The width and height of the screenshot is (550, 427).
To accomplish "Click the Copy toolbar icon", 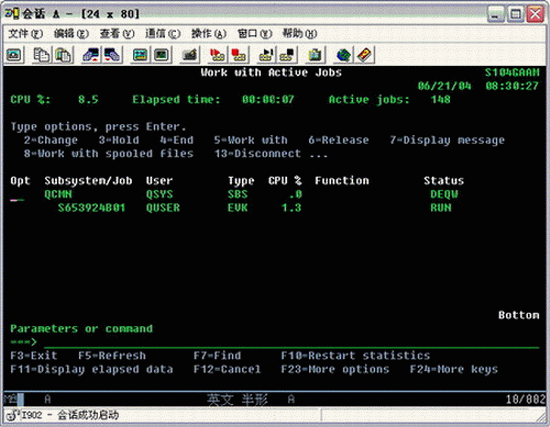I will [x=41, y=55].
